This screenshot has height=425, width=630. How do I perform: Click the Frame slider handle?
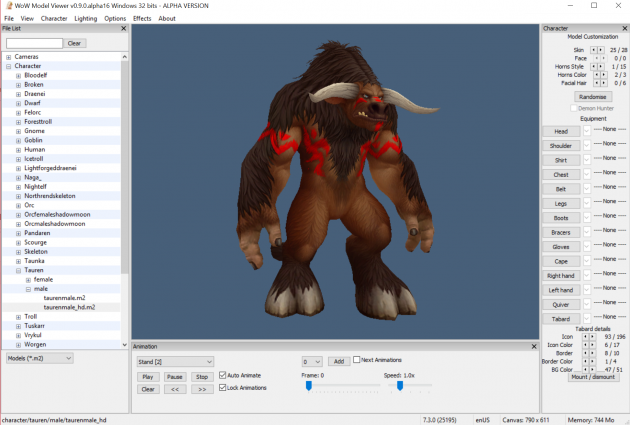tap(309, 386)
